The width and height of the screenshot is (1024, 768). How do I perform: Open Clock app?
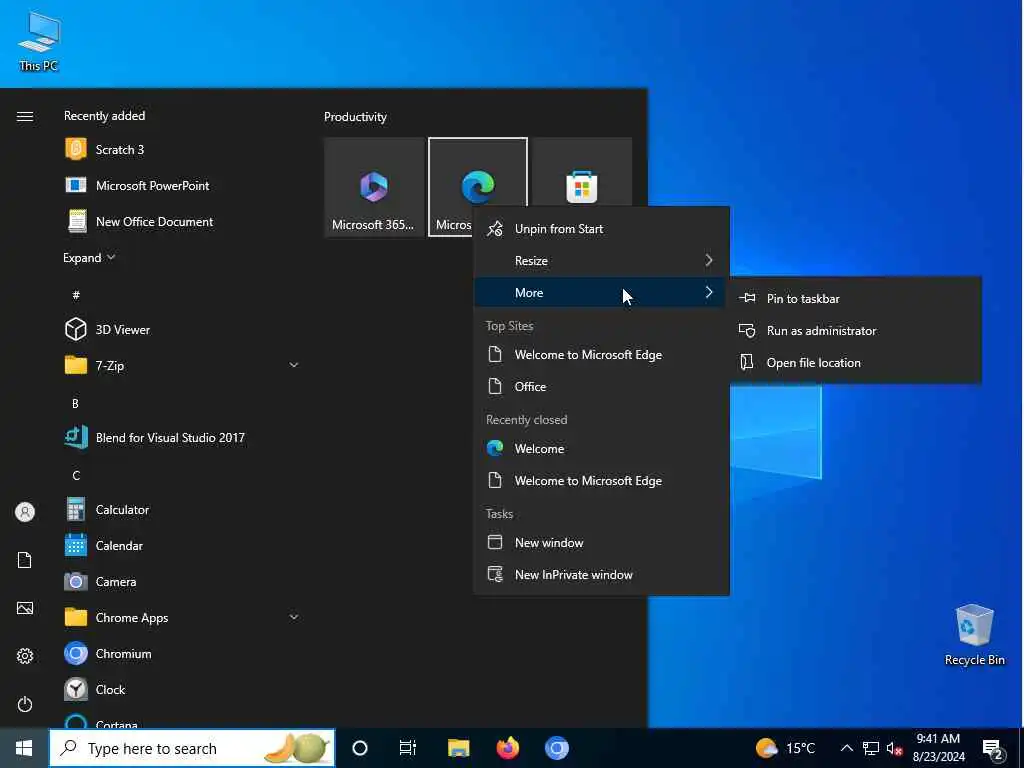tap(182, 689)
